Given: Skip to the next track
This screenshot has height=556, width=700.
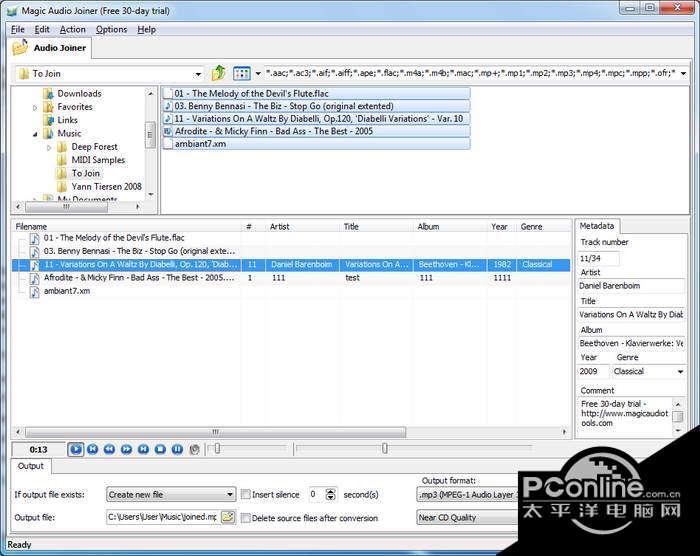Looking at the screenshot, I should point(143,449).
